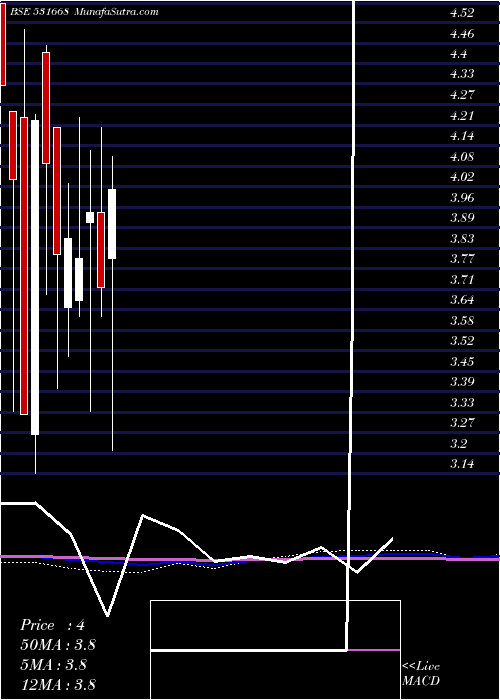The height and width of the screenshot is (700, 500).
Task: Click the 3.14 price axis label
Action: (x=462, y=464)
